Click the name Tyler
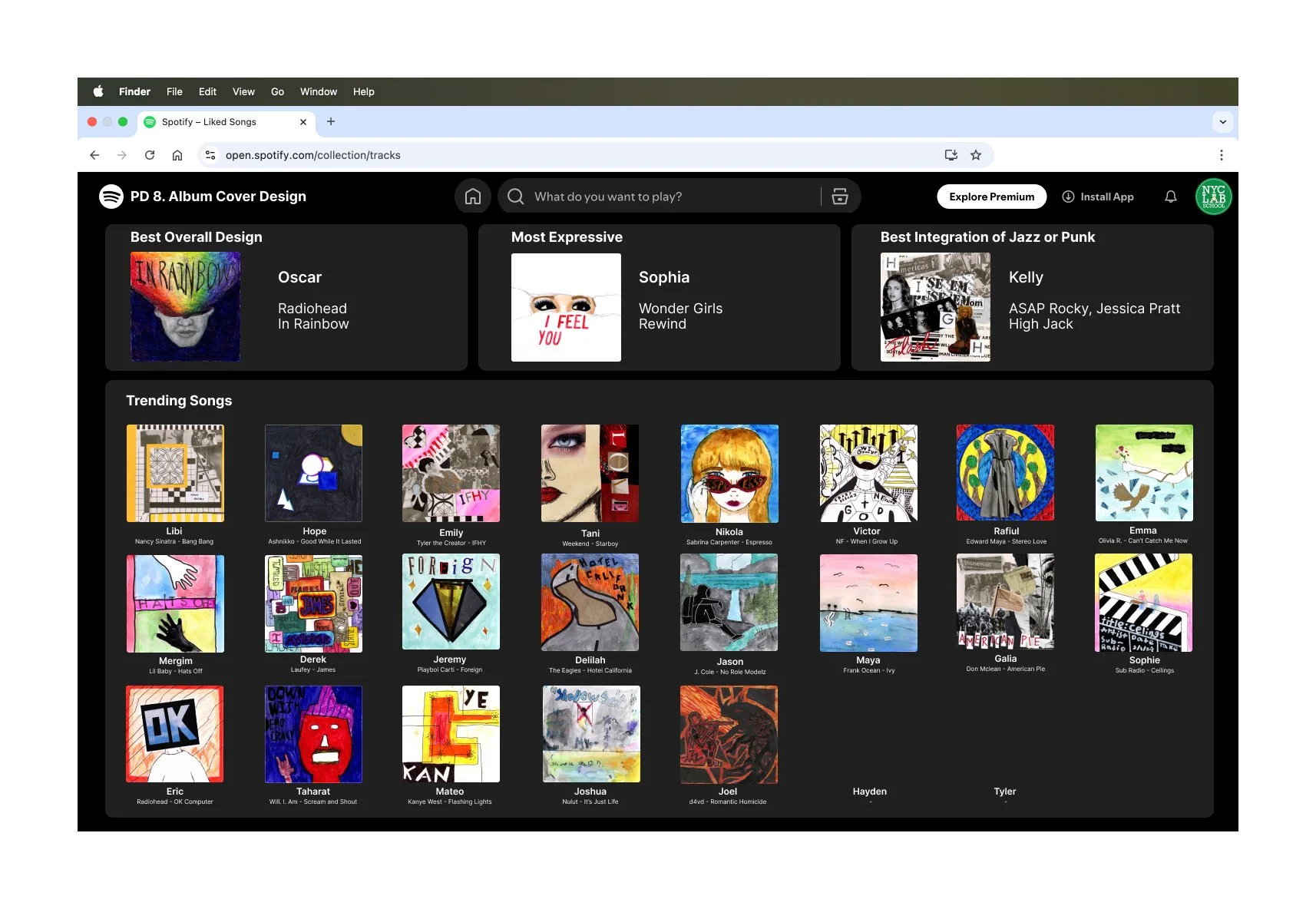 1005,792
